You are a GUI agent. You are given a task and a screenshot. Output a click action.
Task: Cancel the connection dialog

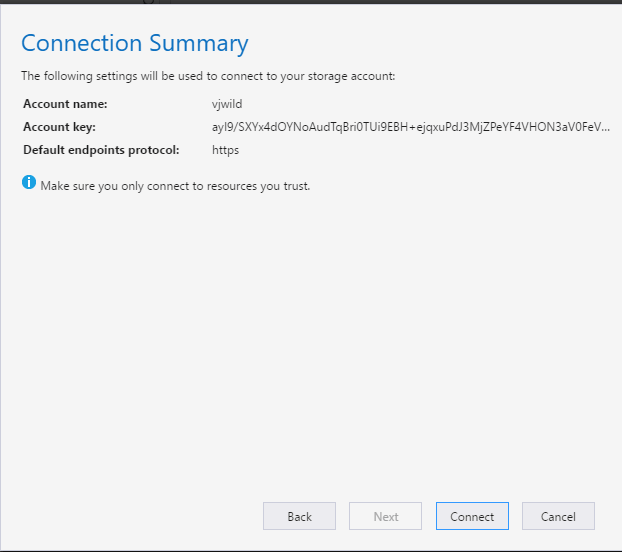pyautogui.click(x=558, y=516)
